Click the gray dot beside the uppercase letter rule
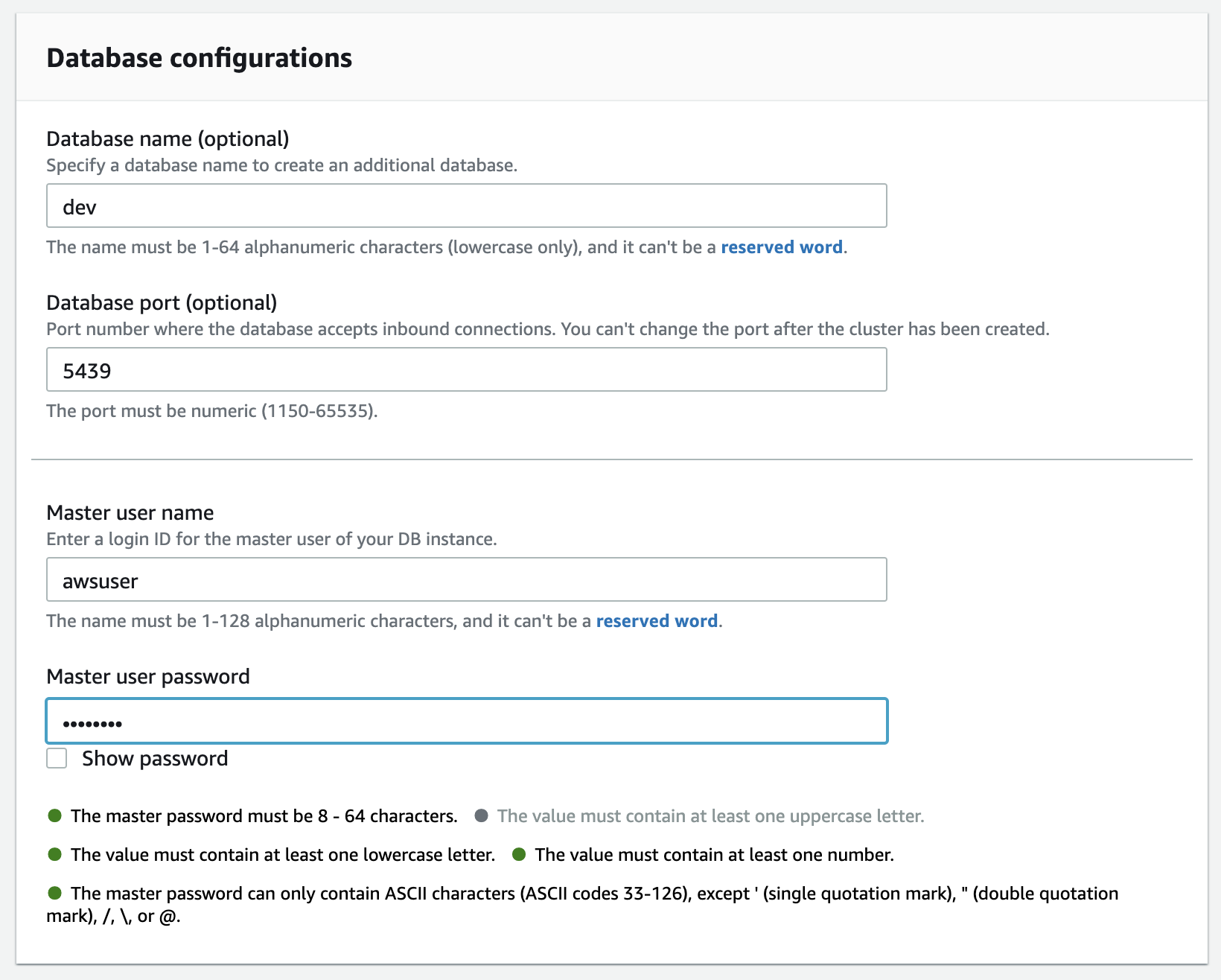Viewport: 1221px width, 980px height. [x=482, y=815]
